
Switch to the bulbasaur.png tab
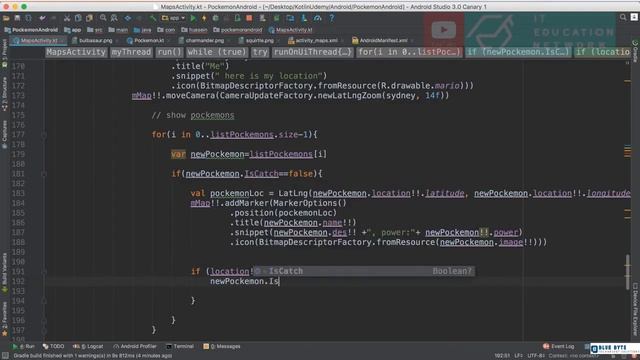pos(95,40)
